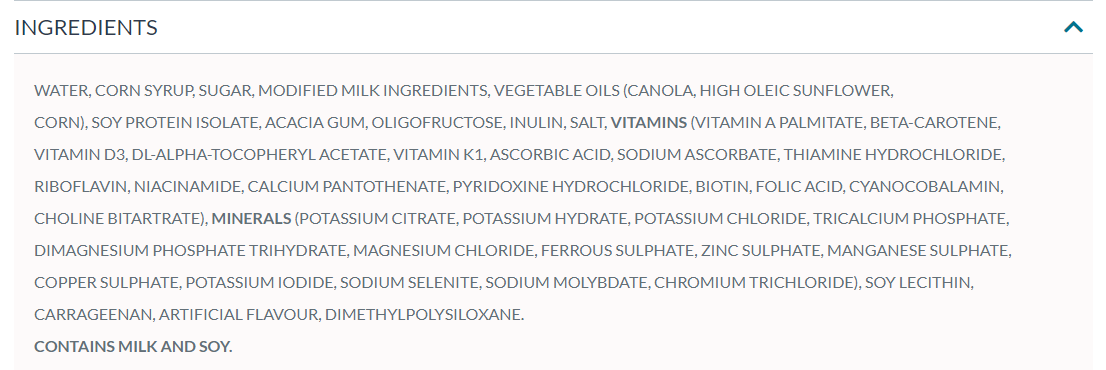
Task: Click the bold MINERALS label
Action: pyautogui.click(x=251, y=218)
